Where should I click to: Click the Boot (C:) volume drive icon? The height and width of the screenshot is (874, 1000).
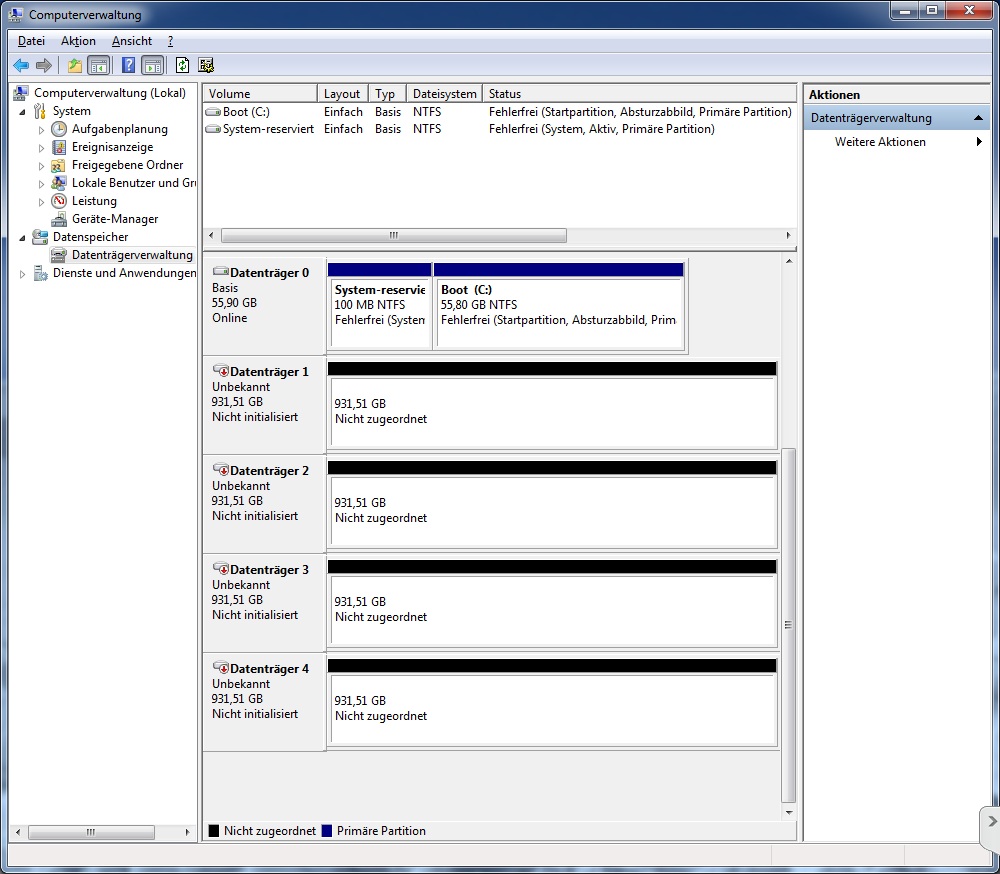point(213,112)
